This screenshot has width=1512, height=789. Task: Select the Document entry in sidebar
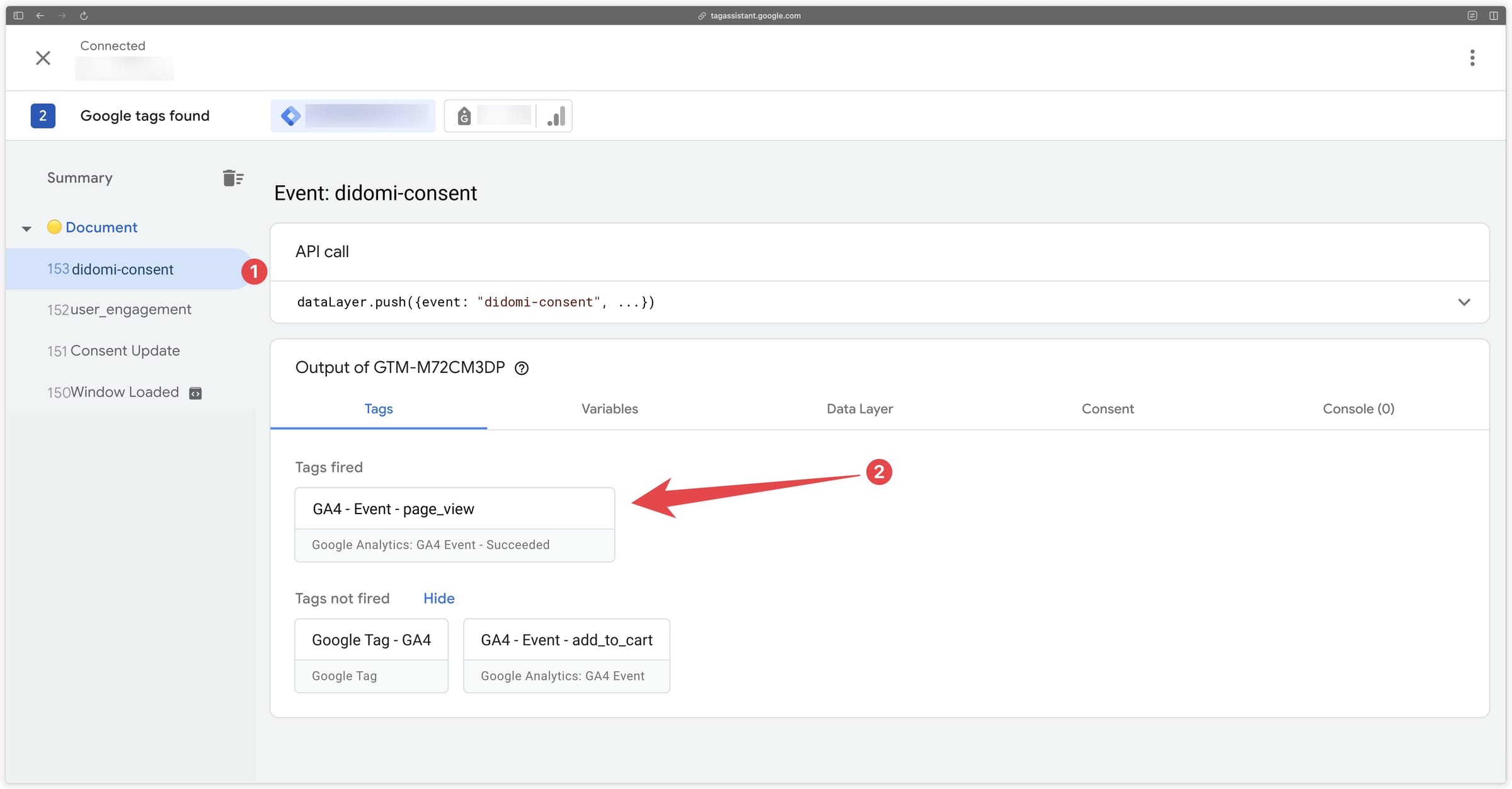101,227
